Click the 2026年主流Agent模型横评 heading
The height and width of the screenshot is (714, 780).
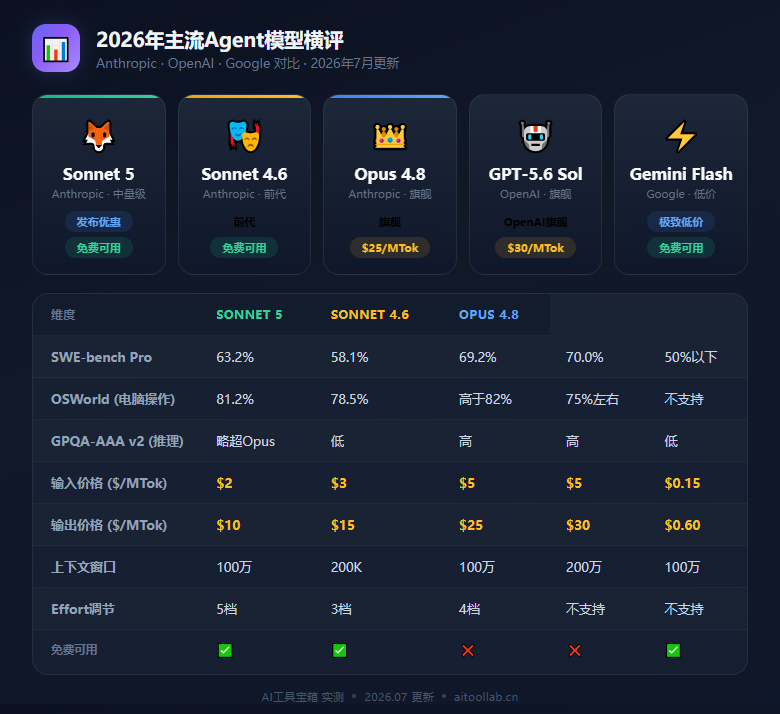220,40
